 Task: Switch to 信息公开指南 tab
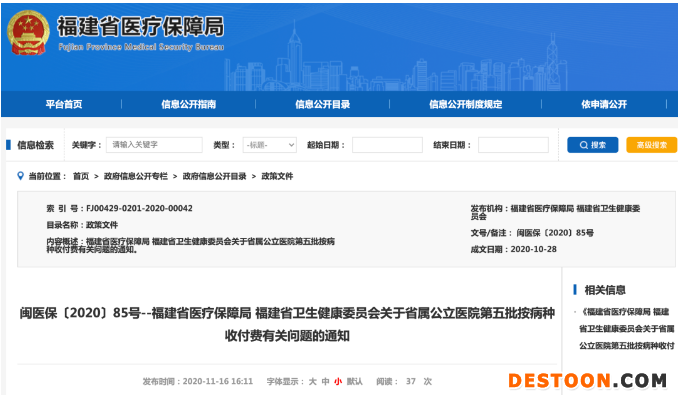coord(189,104)
